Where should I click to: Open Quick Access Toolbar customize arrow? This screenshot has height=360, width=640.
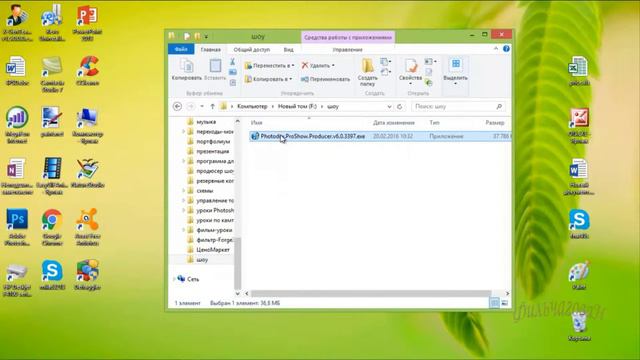pos(206,37)
